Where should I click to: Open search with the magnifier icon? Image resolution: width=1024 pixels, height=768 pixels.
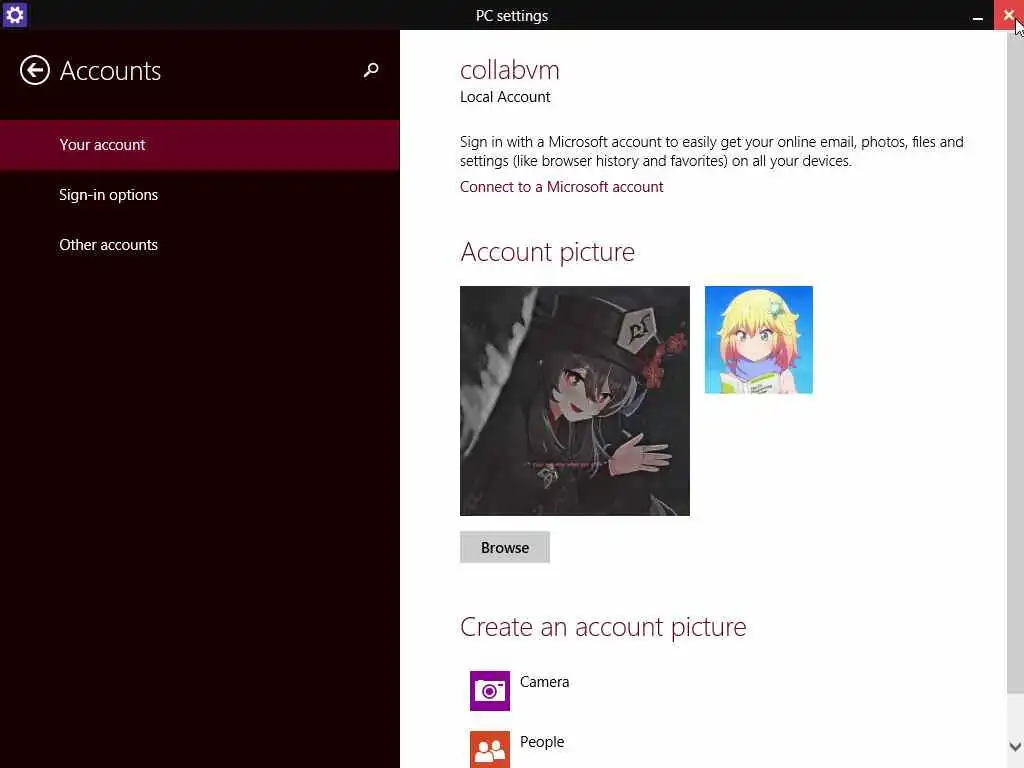tap(371, 70)
